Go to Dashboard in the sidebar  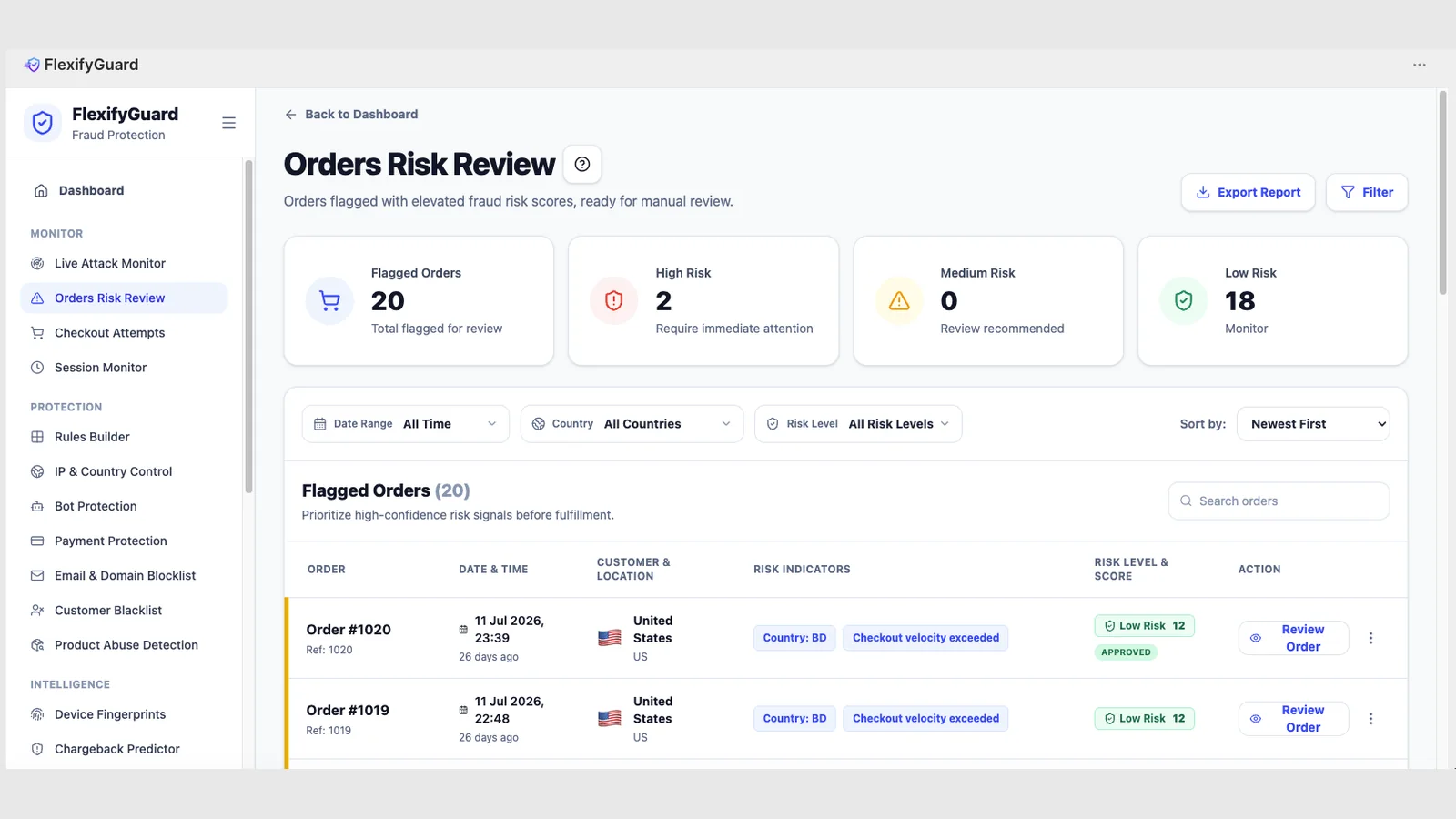click(x=124, y=190)
